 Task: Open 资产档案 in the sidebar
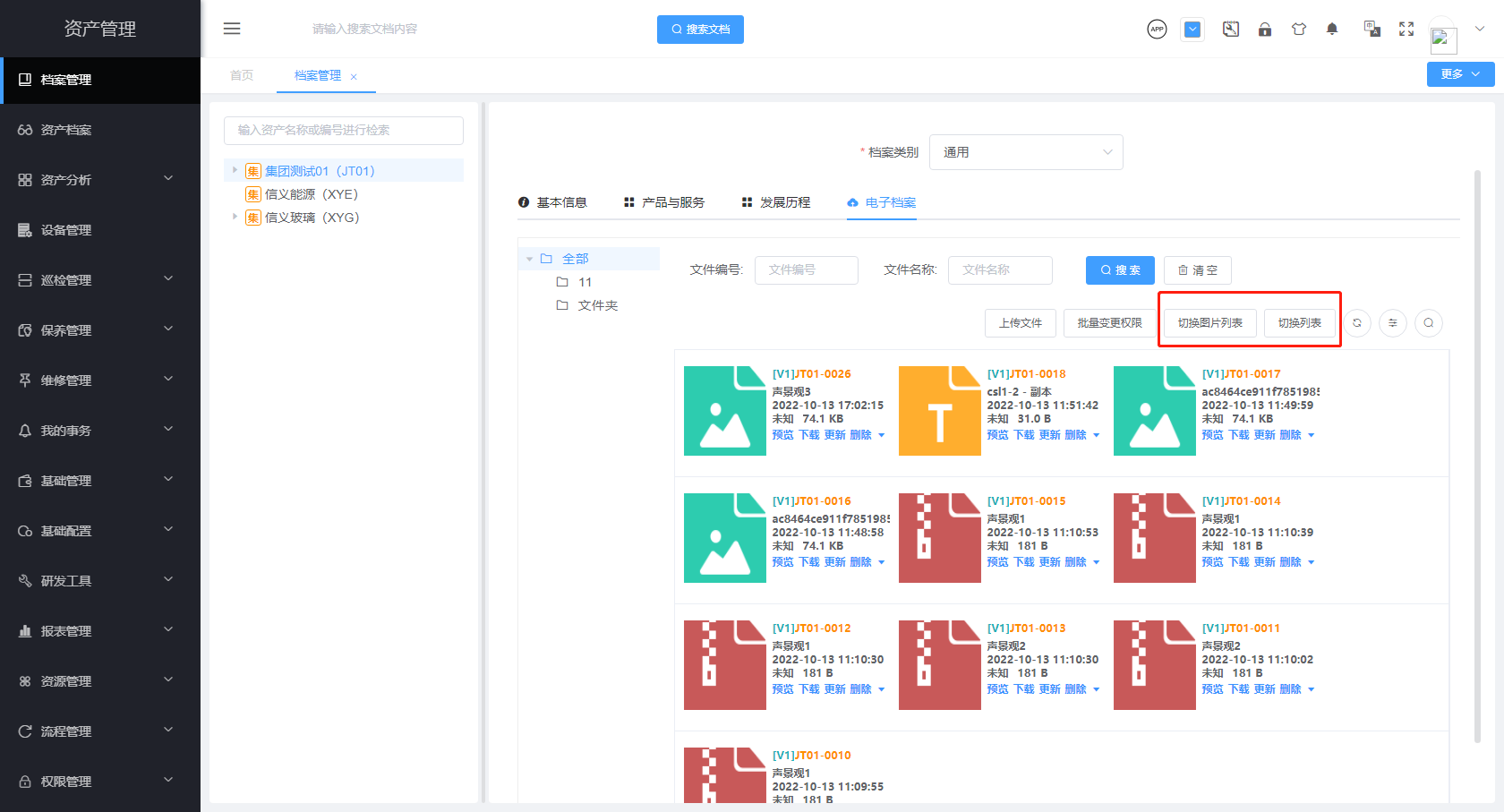pyautogui.click(x=100, y=130)
